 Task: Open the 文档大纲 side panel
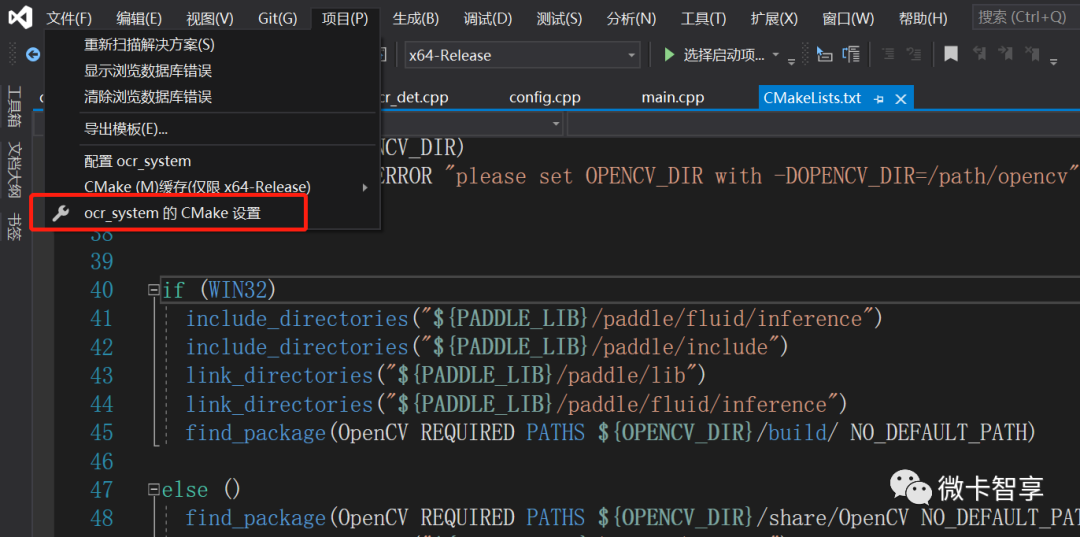15,170
